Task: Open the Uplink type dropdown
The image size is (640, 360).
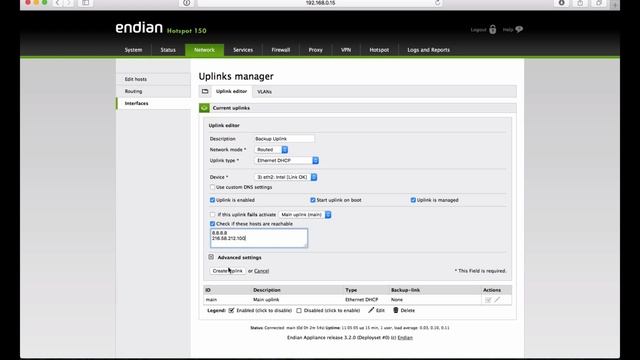Action: click(287, 160)
